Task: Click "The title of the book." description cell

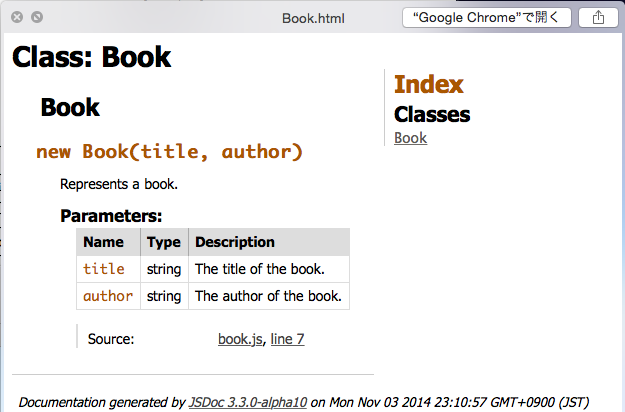Action: pos(259,269)
